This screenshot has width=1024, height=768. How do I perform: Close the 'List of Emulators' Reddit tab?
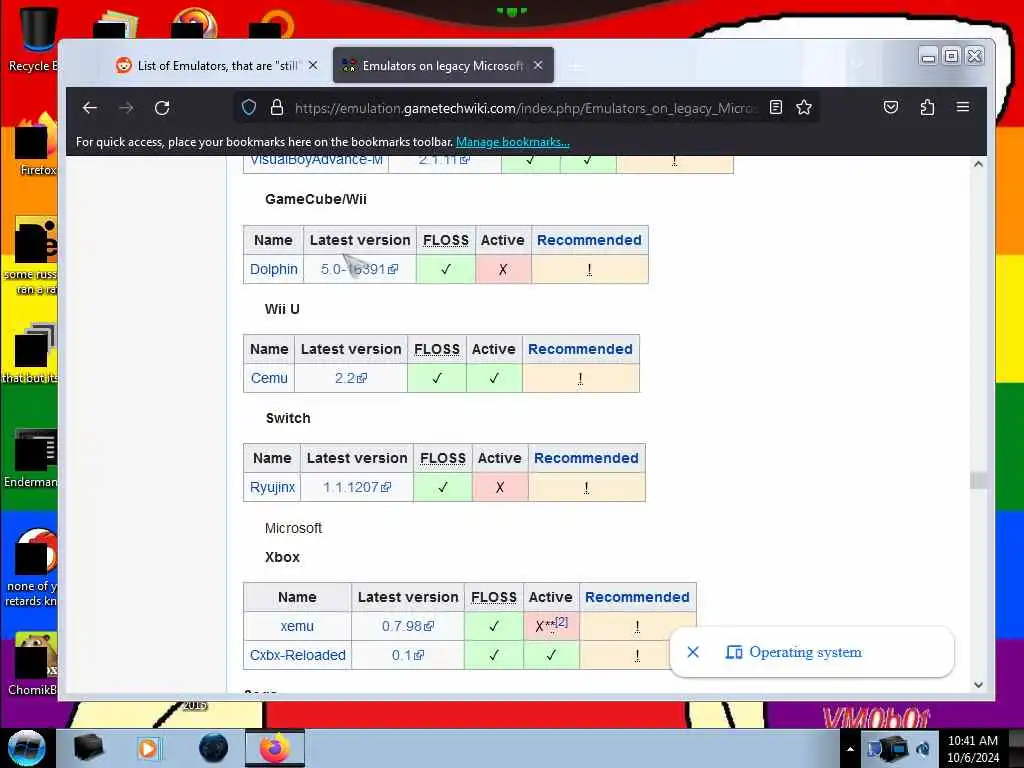coord(313,65)
